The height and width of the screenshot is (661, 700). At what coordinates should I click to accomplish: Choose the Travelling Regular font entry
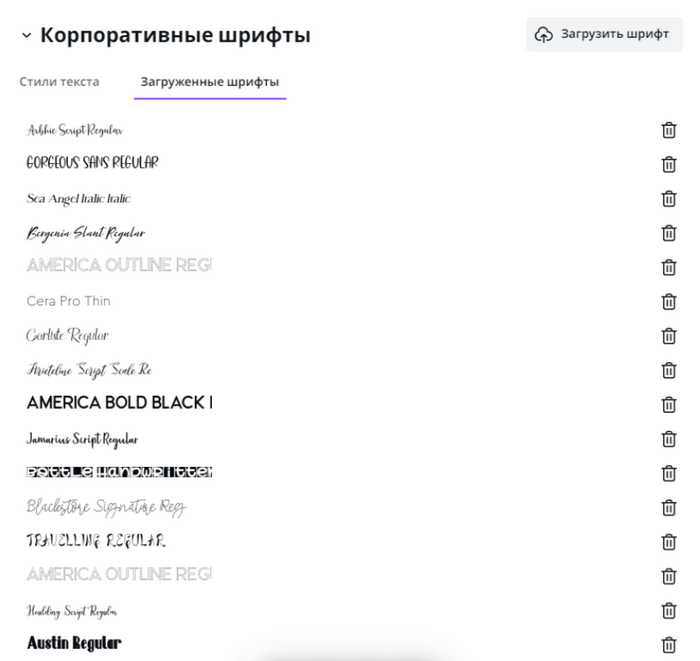point(95,541)
